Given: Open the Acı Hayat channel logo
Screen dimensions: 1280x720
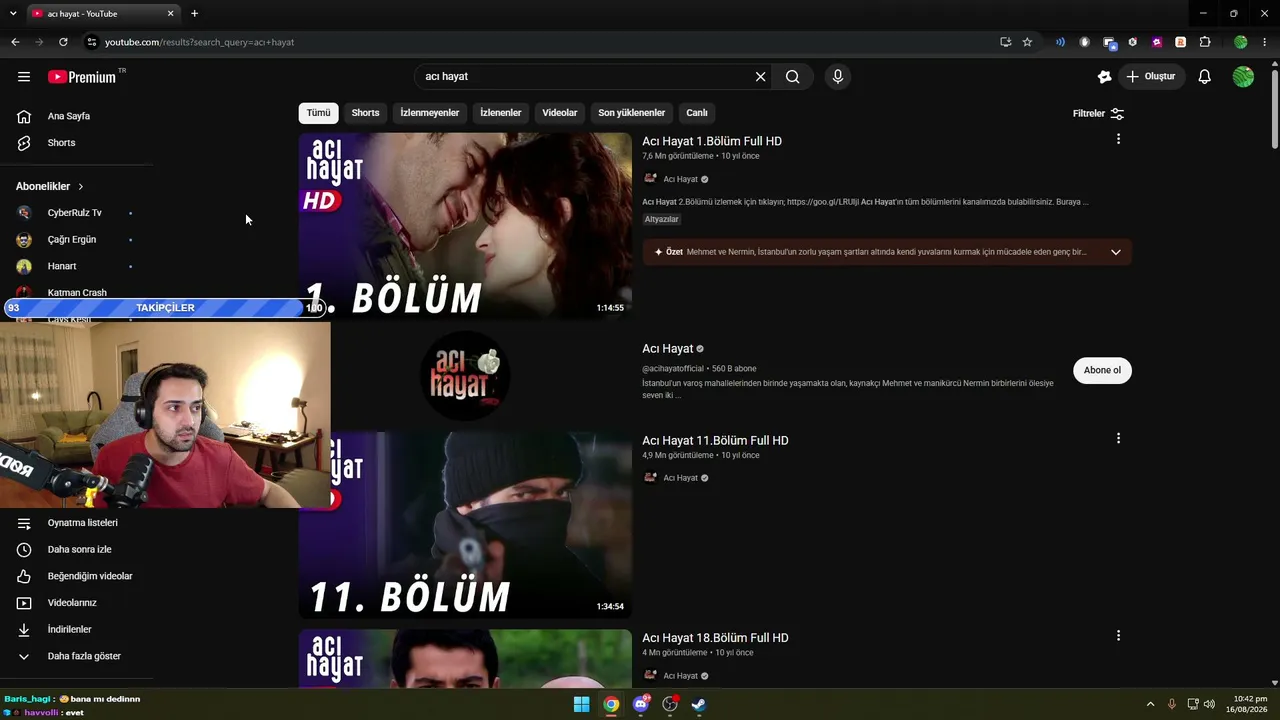Looking at the screenshot, I should 465,376.
